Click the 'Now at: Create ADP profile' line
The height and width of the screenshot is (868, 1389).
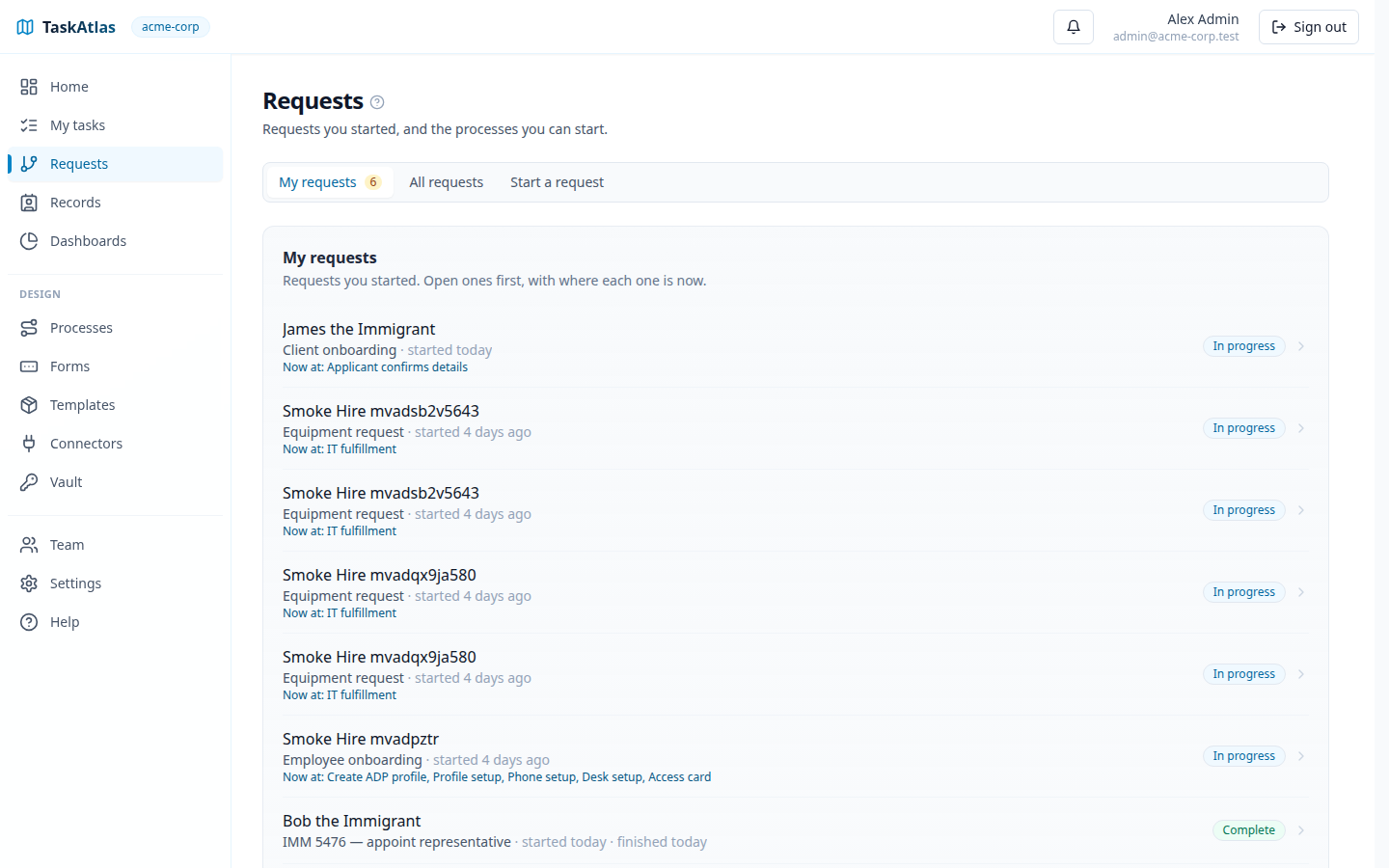pyautogui.click(x=497, y=777)
